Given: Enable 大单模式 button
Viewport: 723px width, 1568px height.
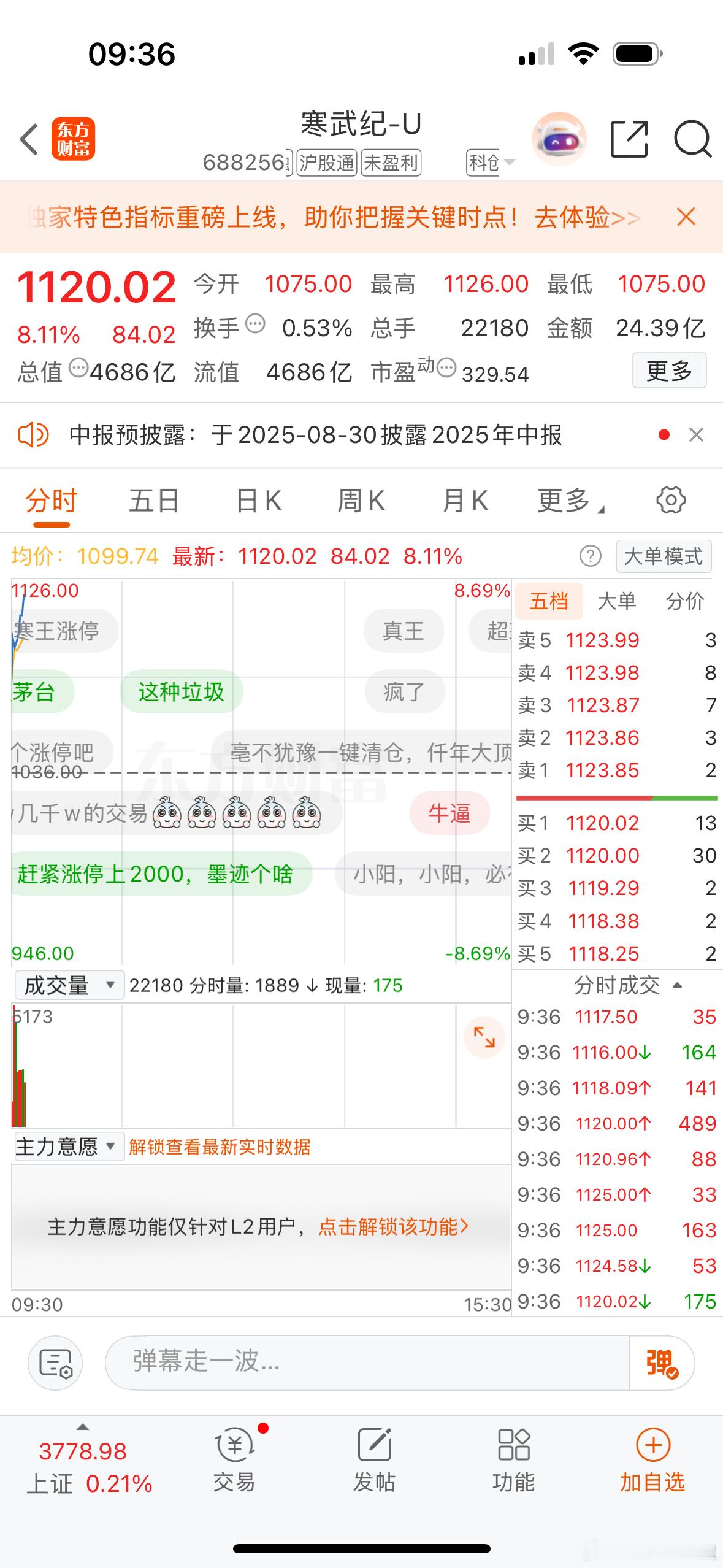Looking at the screenshot, I should pyautogui.click(x=664, y=556).
